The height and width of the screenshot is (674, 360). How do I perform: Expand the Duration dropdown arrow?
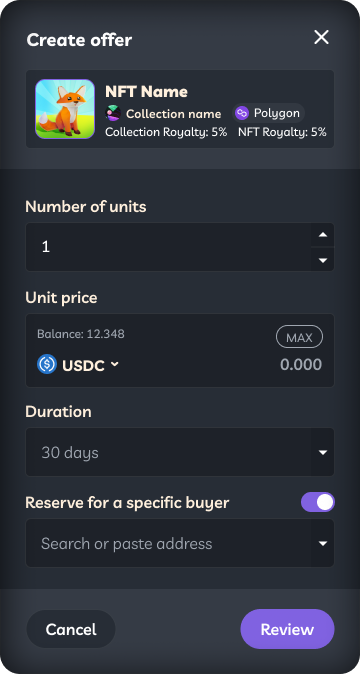[x=323, y=452]
